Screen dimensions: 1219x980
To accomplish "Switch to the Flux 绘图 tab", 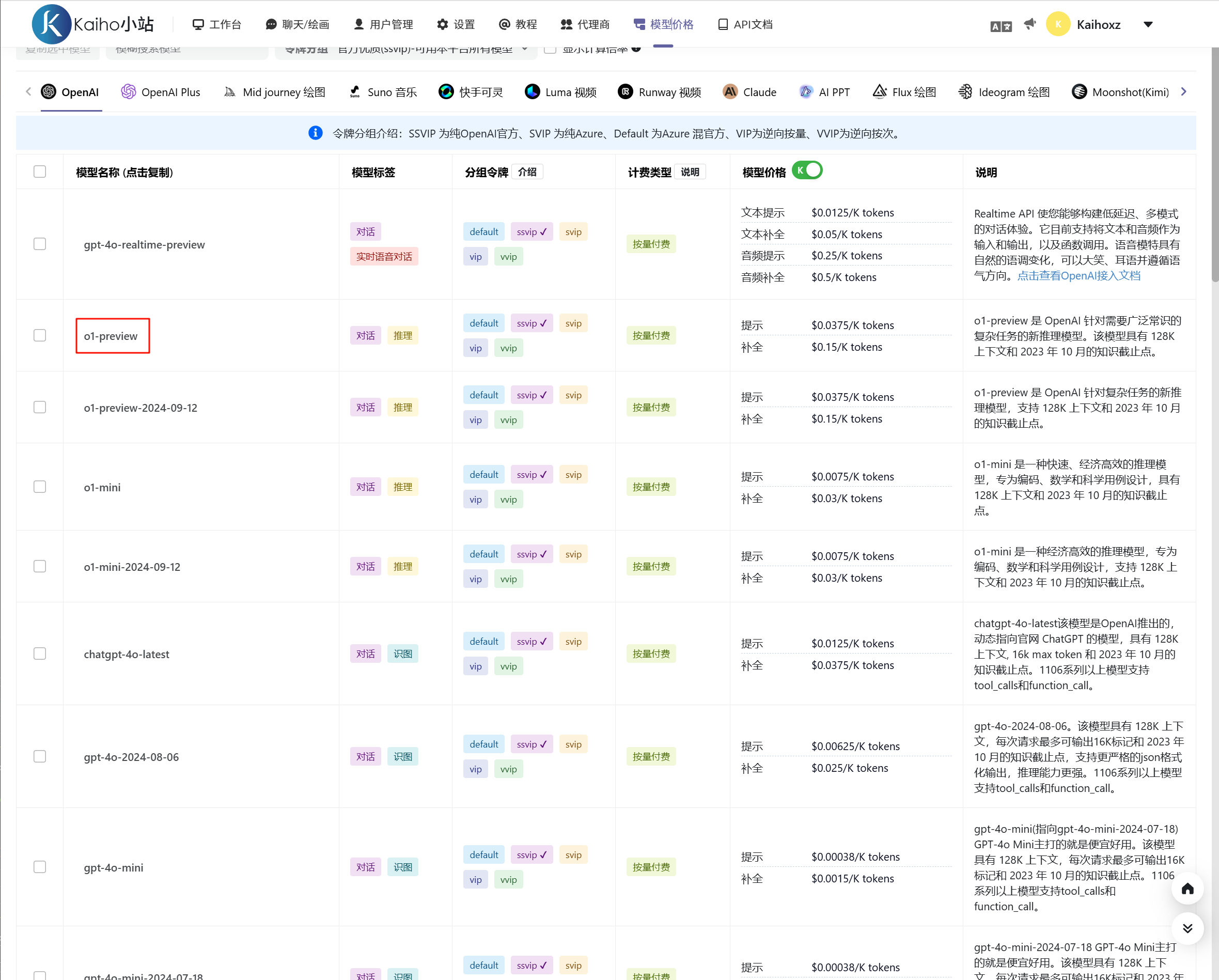I will click(904, 92).
